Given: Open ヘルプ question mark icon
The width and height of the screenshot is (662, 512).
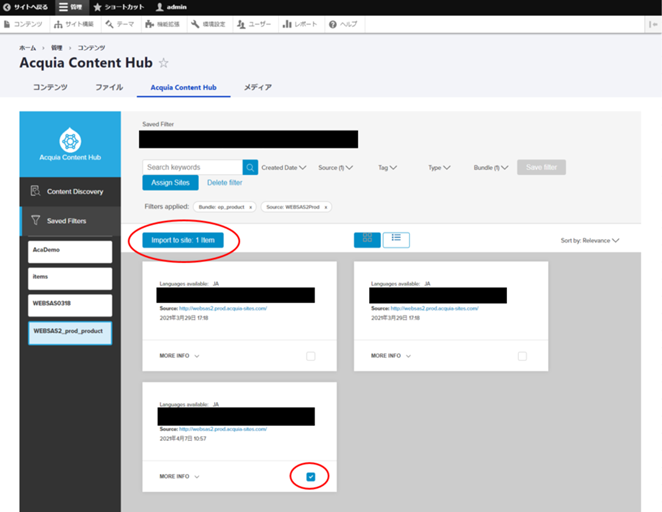Looking at the screenshot, I should pyautogui.click(x=333, y=24).
